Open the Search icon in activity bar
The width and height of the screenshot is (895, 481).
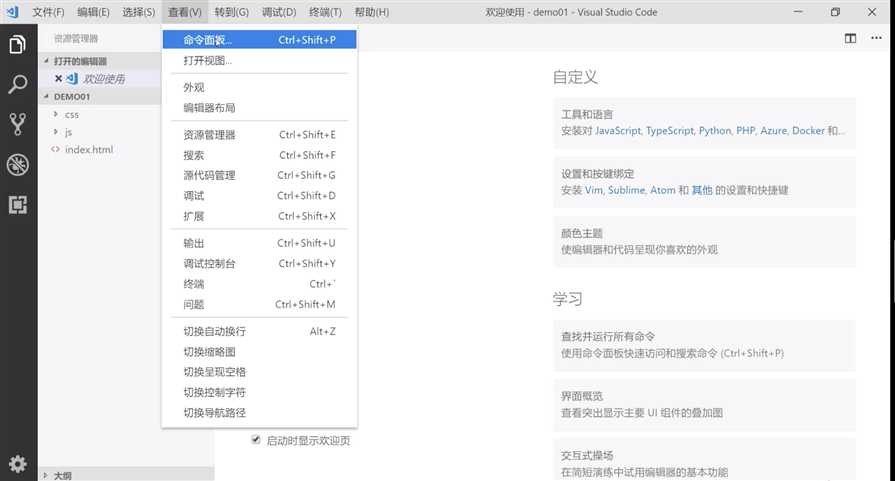coord(18,84)
